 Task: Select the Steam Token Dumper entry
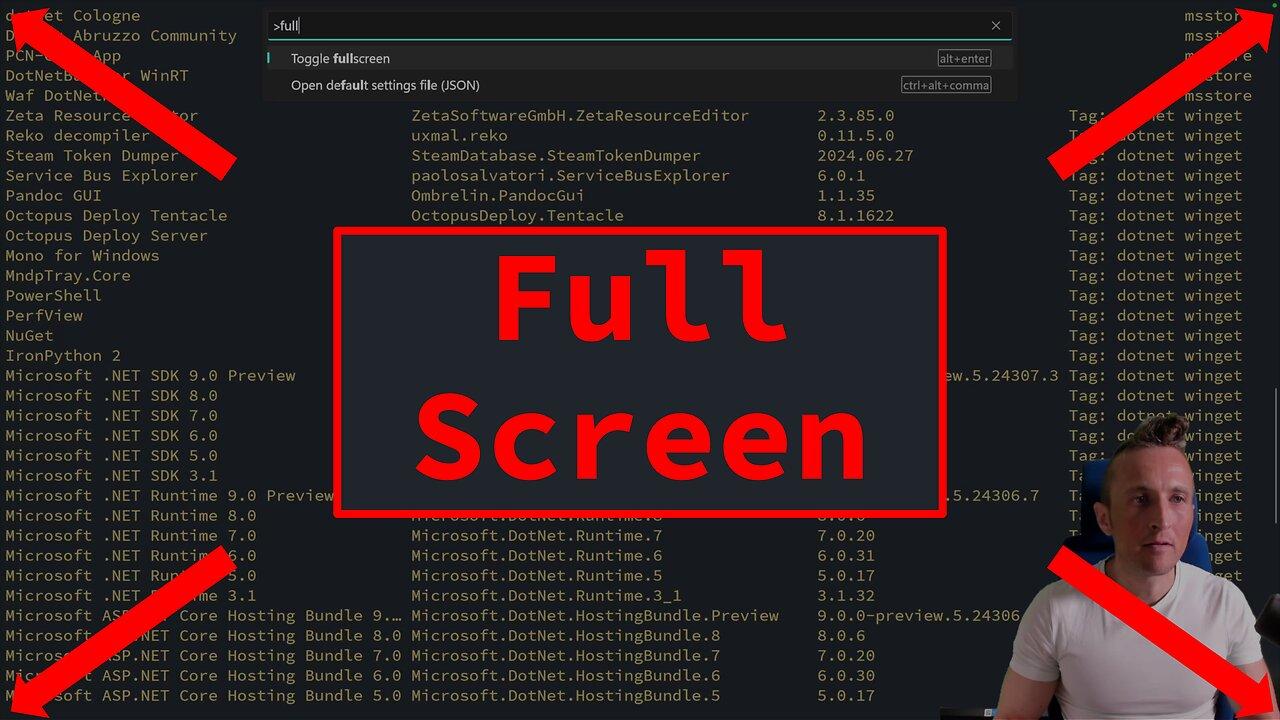point(89,155)
